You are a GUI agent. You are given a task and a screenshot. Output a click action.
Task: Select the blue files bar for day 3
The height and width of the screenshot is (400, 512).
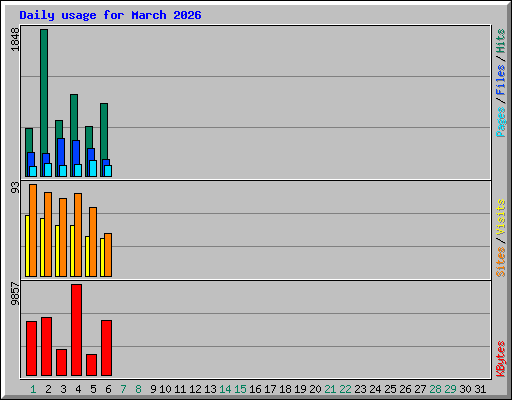(61, 152)
